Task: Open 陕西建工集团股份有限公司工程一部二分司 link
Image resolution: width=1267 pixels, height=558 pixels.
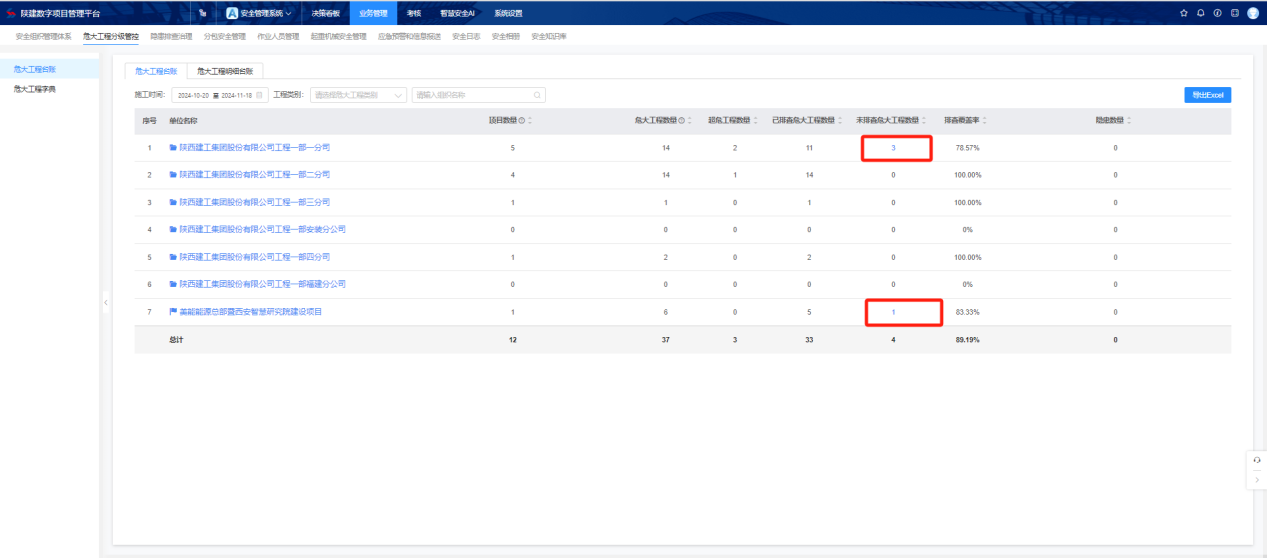Action: (x=254, y=175)
